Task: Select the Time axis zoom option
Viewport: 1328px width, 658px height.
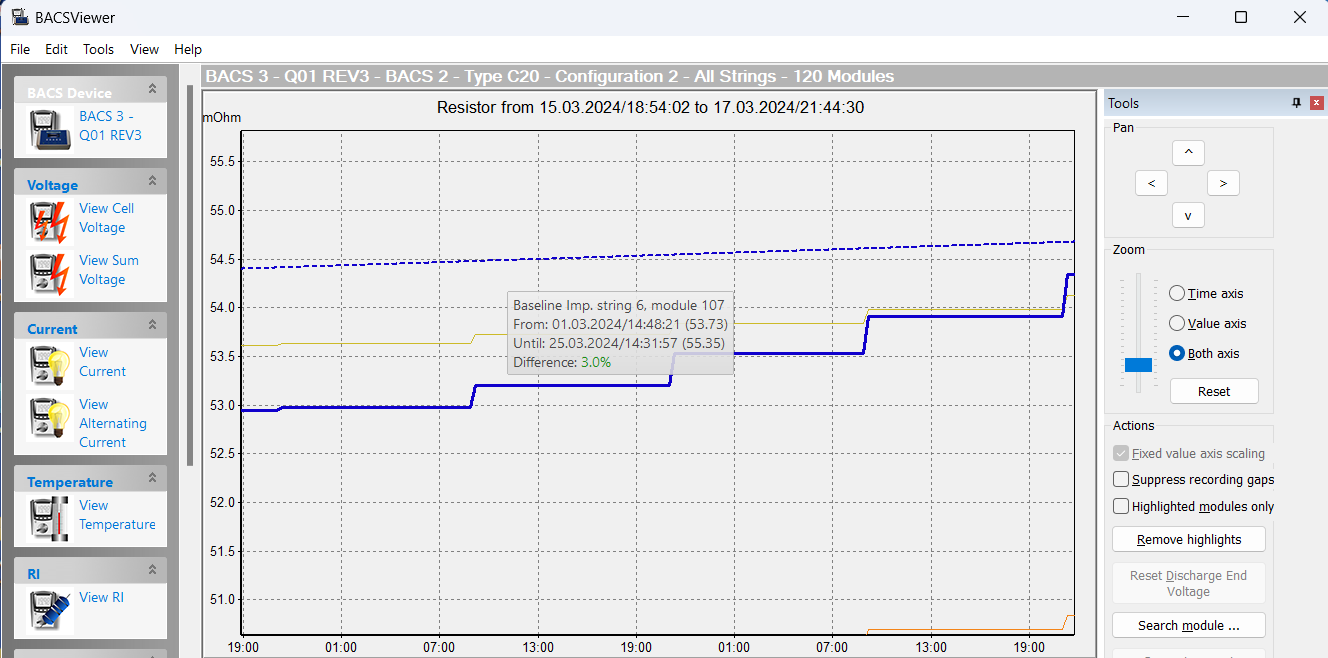Action: coord(1177,293)
